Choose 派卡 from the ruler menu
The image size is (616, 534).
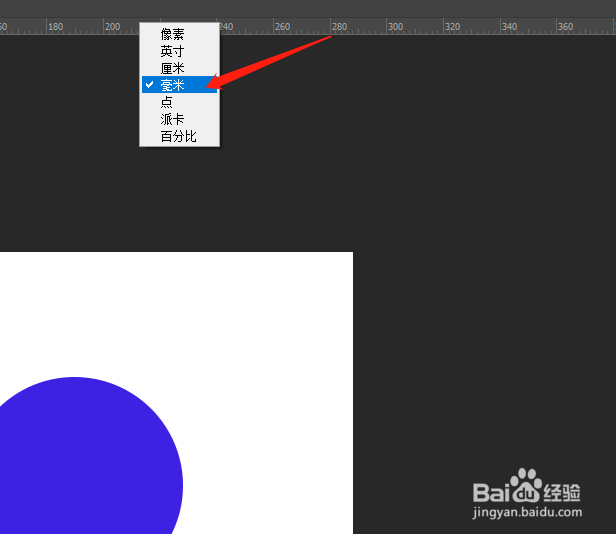click(180, 119)
